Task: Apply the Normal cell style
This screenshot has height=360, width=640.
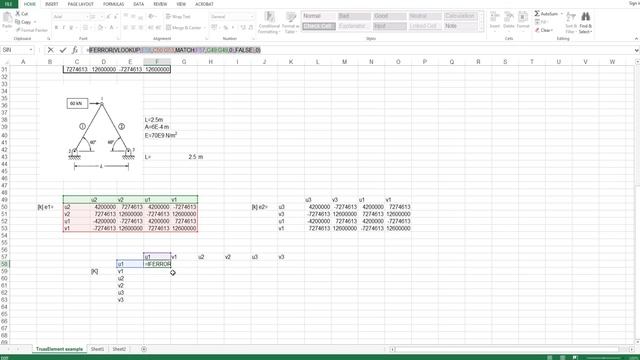Action: point(318,16)
